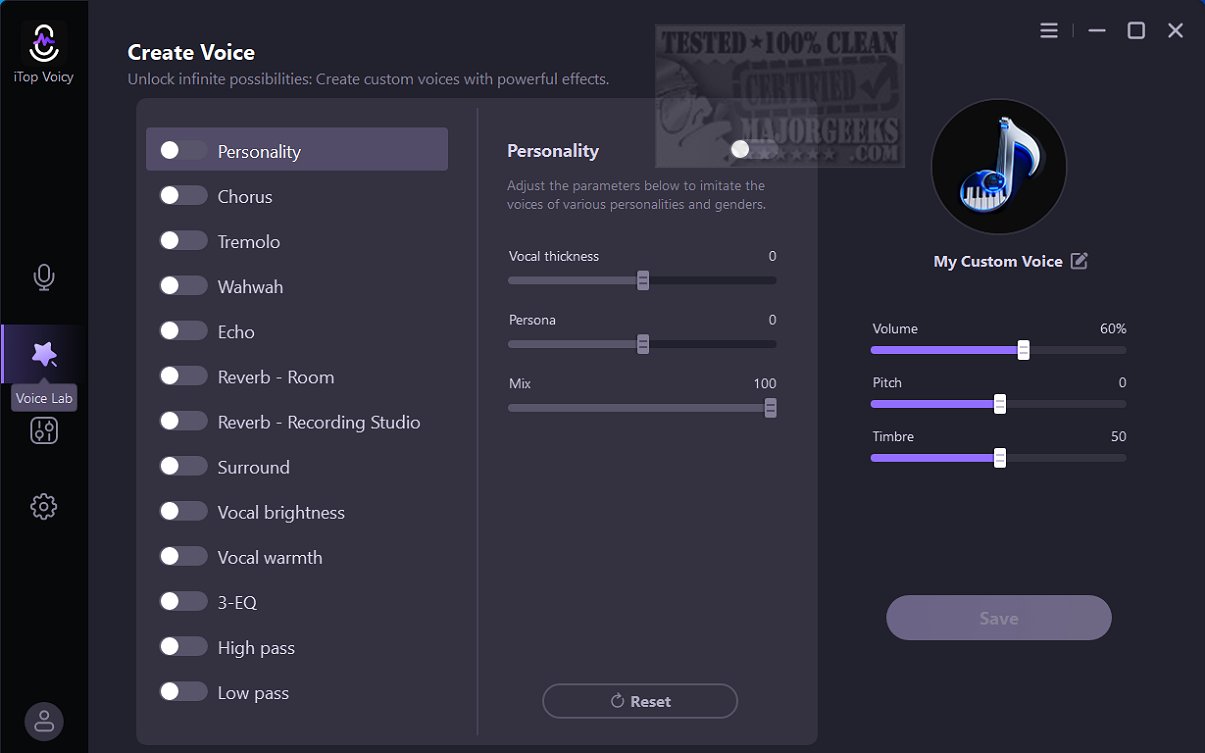Turn on the Echo effect switch
Image resolution: width=1205 pixels, height=753 pixels.
tap(183, 331)
